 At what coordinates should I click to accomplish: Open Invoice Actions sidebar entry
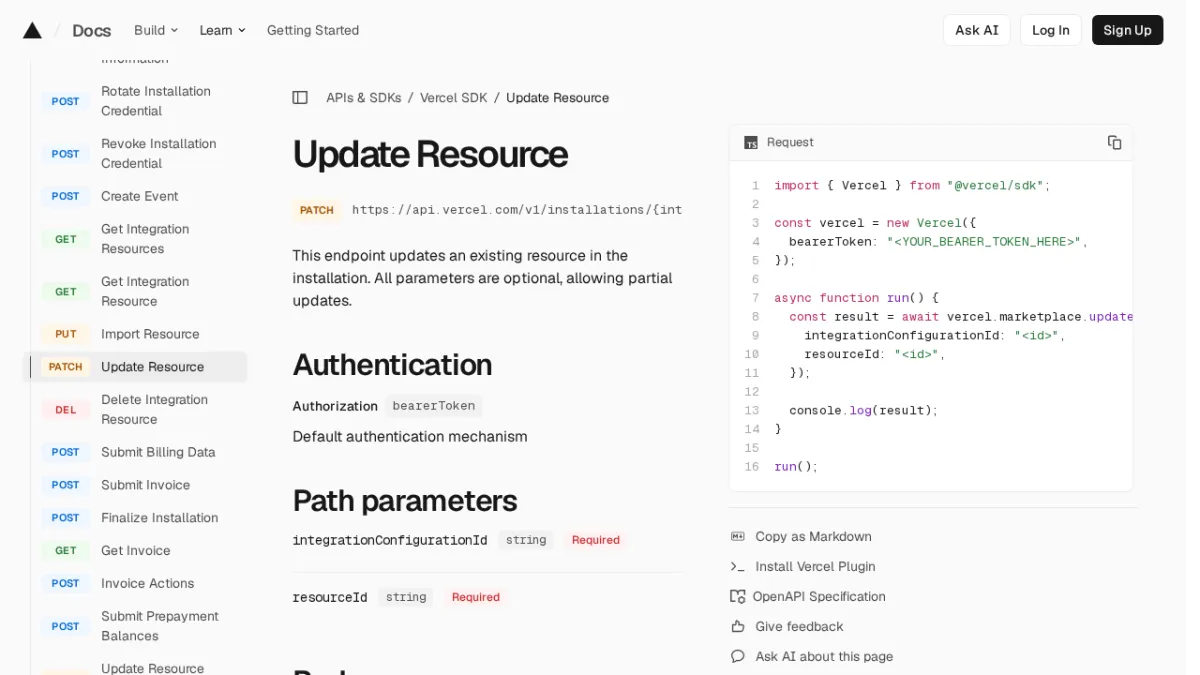[147, 584]
